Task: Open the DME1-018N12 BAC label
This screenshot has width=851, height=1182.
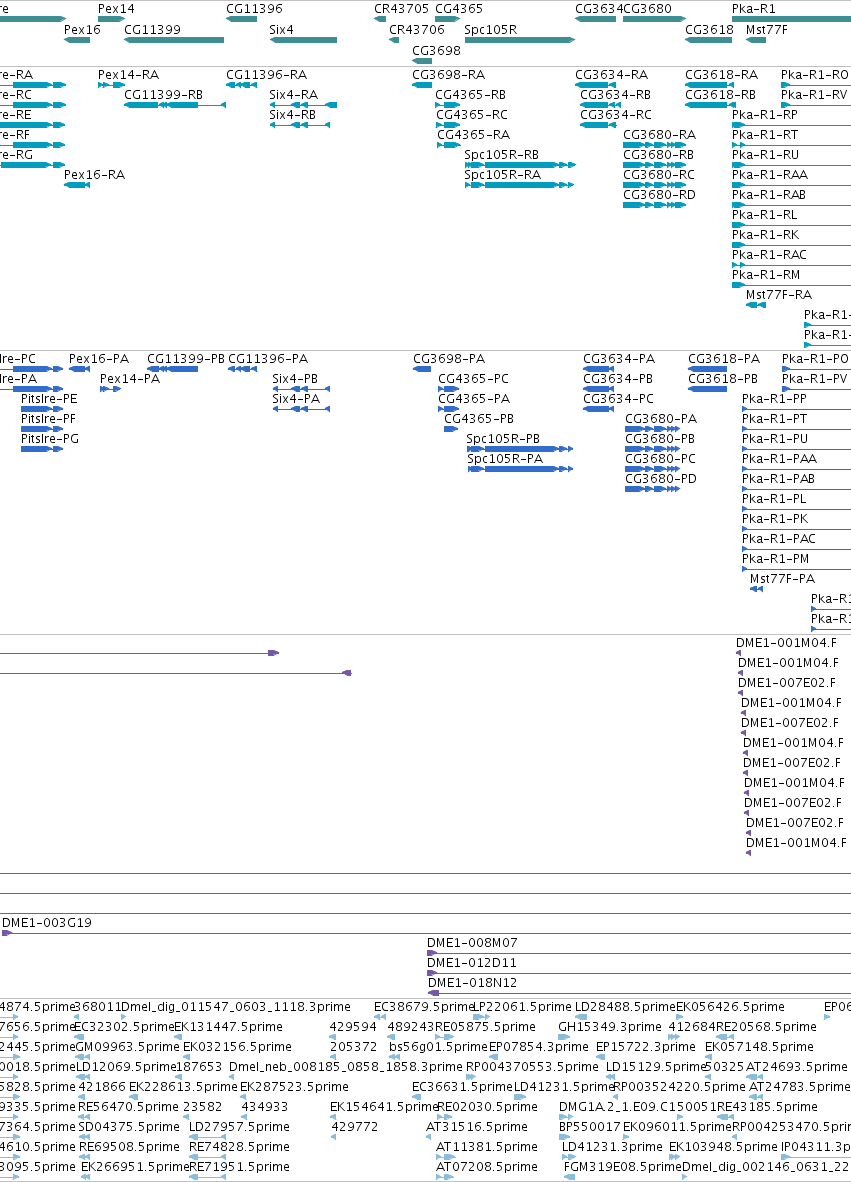Action: pyautogui.click(x=473, y=983)
